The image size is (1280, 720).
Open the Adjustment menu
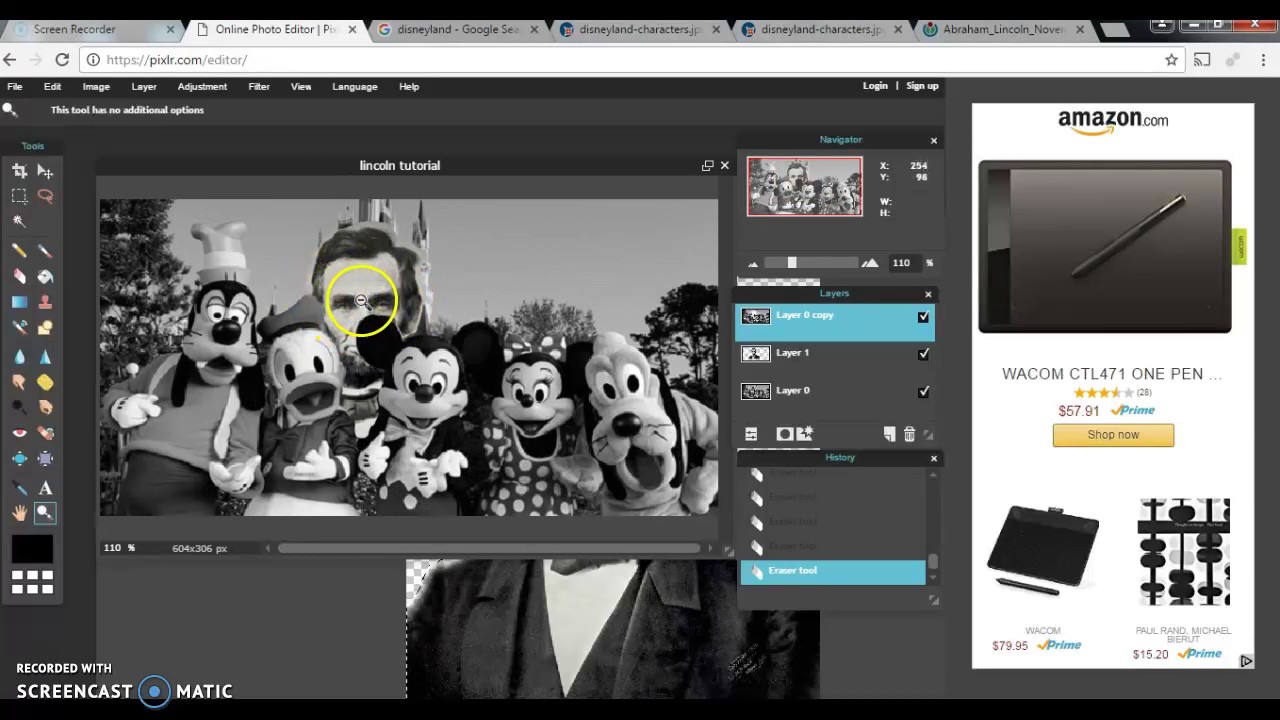(x=202, y=87)
